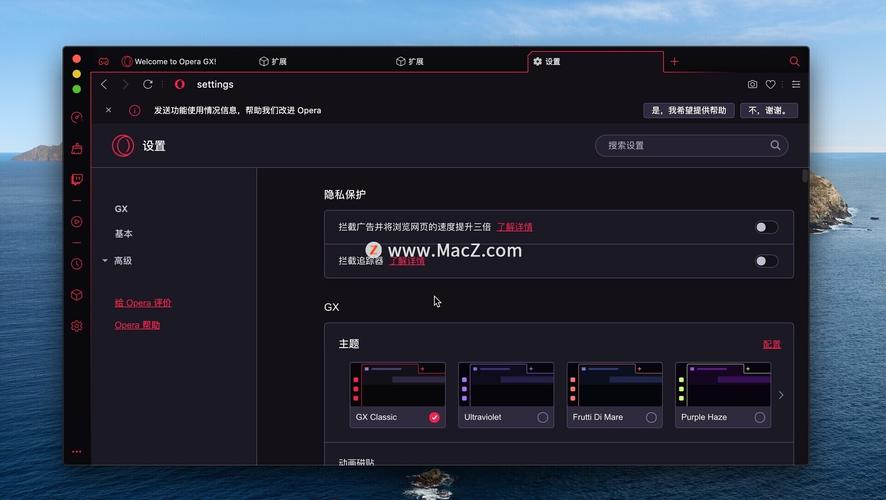The image size is (886, 500).
Task: Show more themes with right chevron
Action: tap(781, 395)
